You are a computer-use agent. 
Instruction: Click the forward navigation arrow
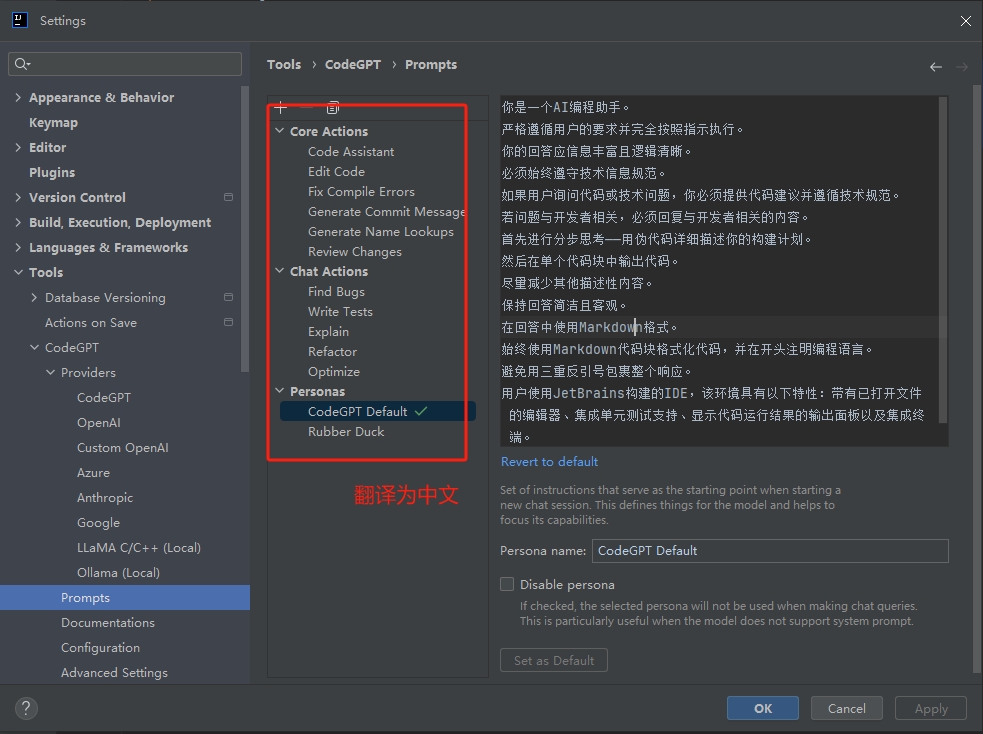point(962,66)
